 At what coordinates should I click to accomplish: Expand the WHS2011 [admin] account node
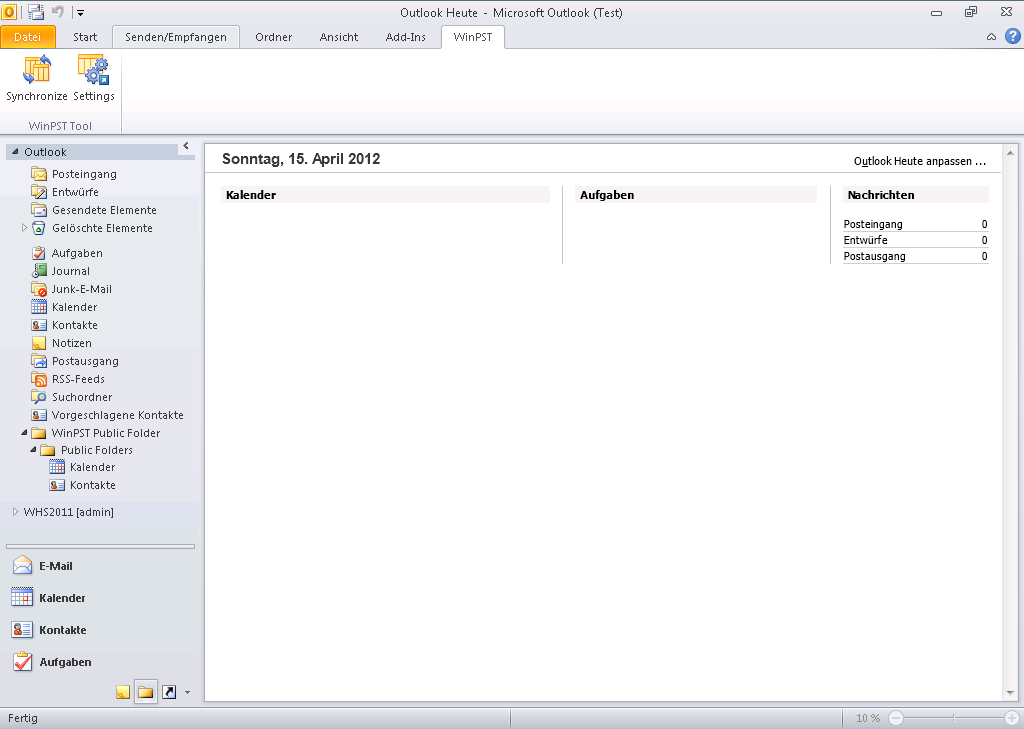(15, 512)
